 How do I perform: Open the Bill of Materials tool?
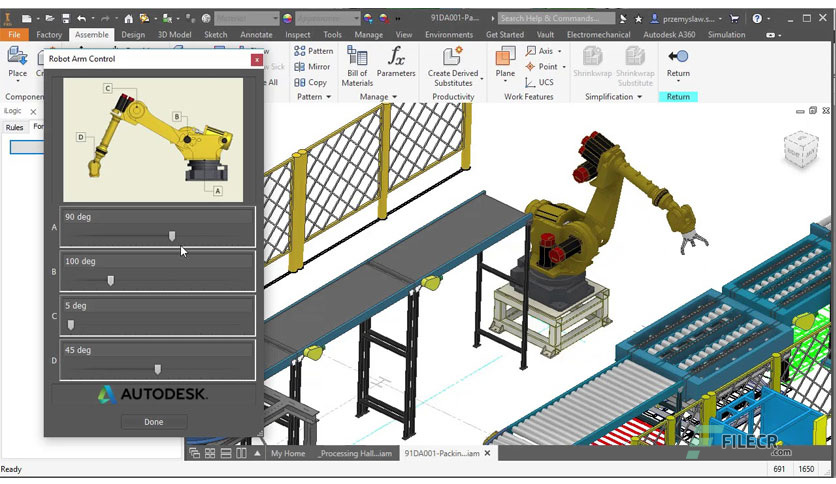tap(357, 66)
